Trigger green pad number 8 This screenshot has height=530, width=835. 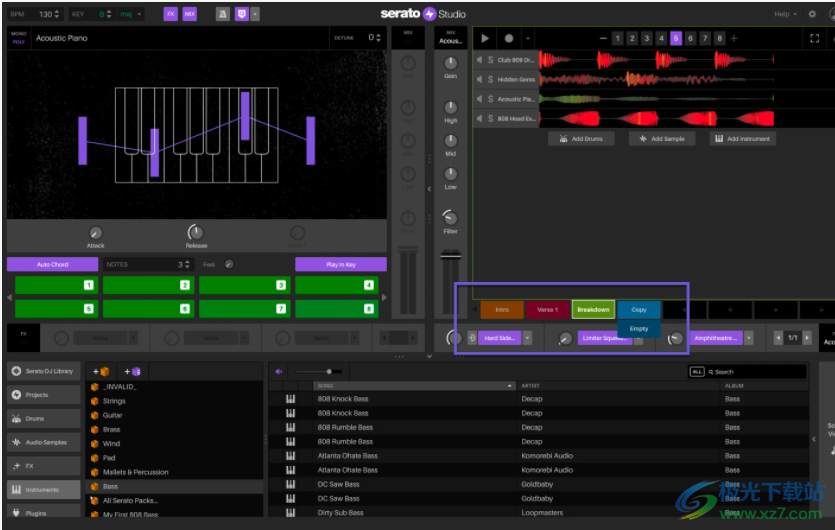pos(337,309)
